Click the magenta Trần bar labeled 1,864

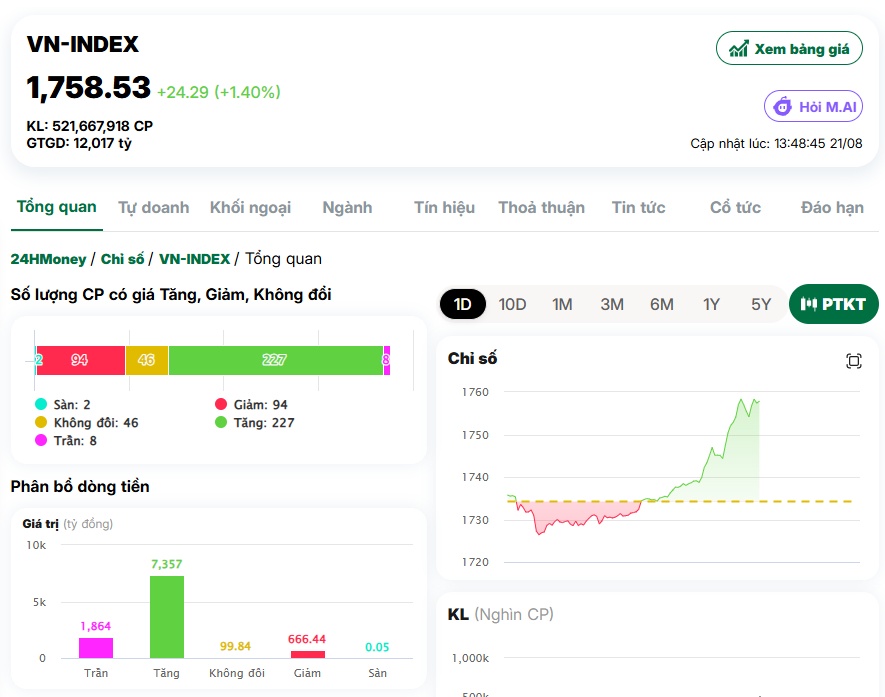tap(96, 648)
